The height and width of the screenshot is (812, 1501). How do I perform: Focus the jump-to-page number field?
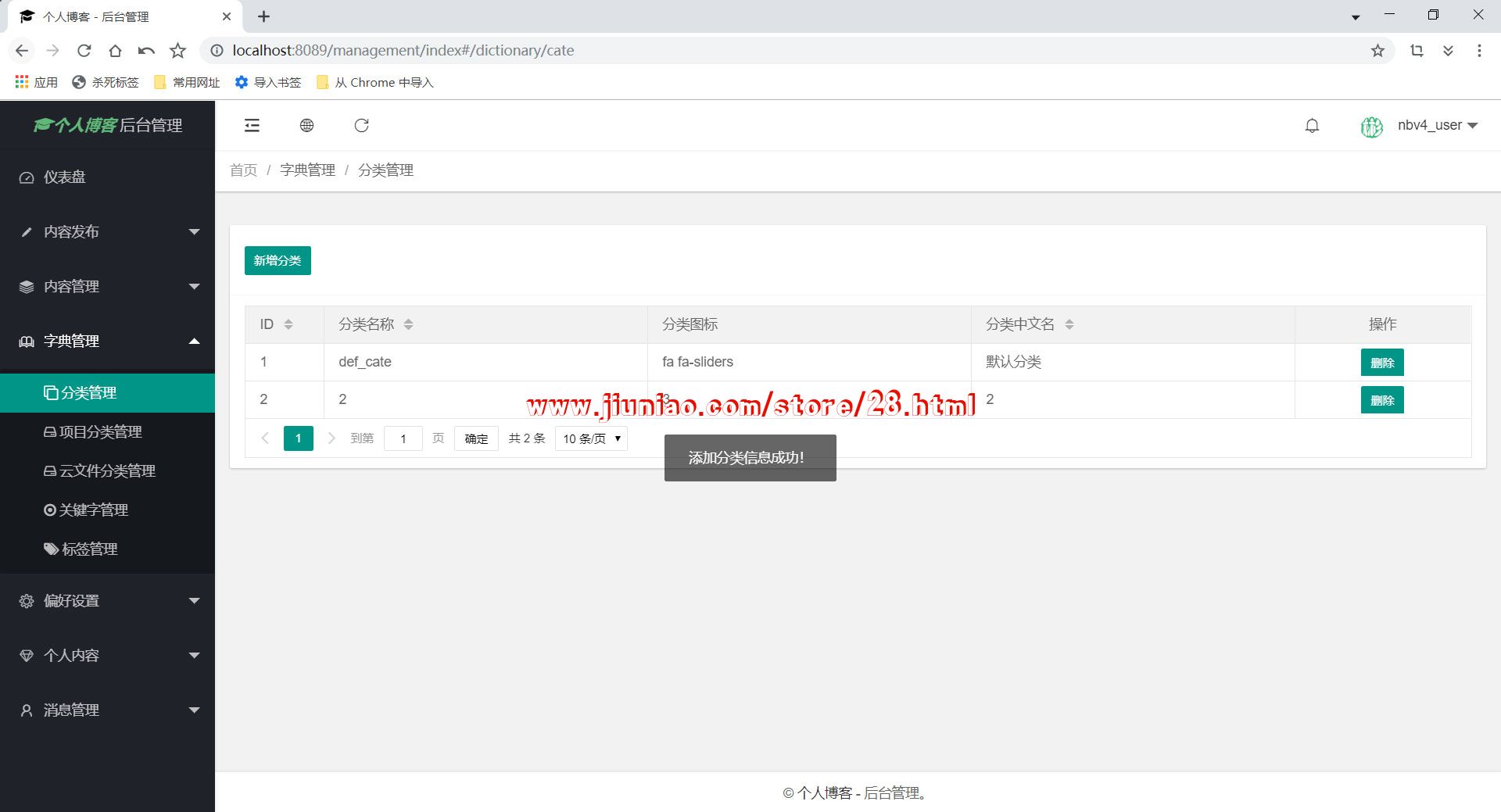[403, 438]
